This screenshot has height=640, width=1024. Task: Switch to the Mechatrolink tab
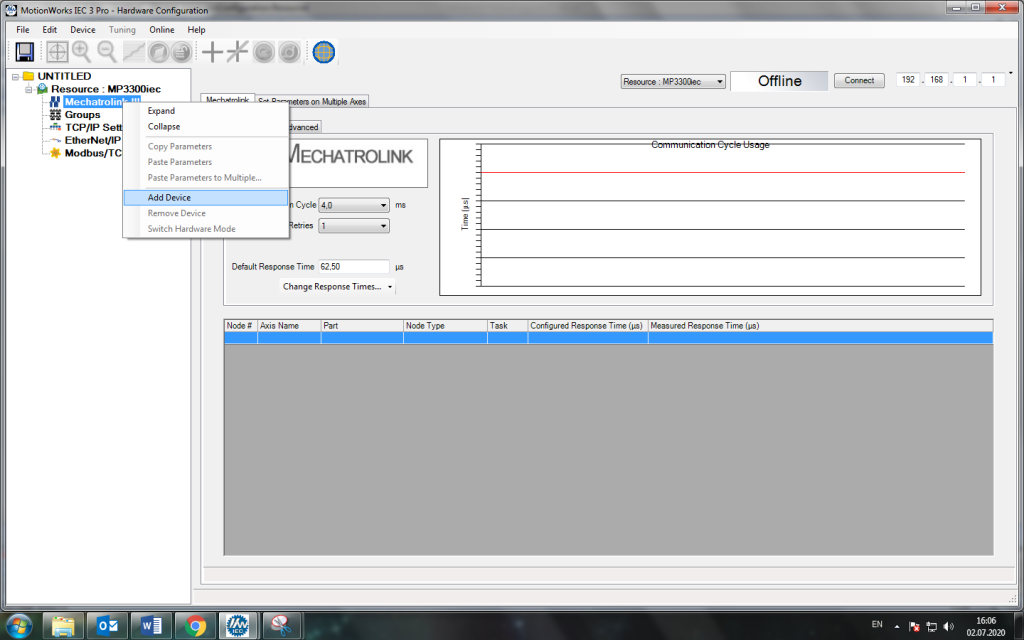pyautogui.click(x=227, y=100)
